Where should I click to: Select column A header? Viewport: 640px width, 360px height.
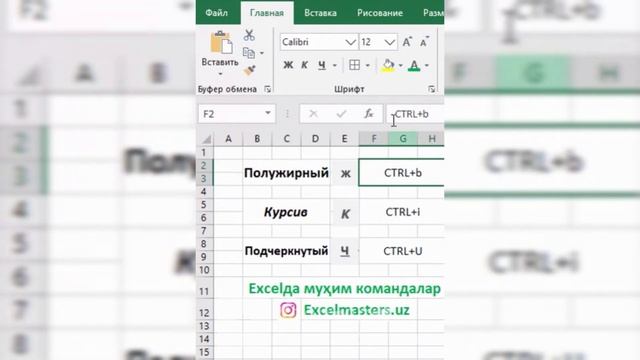pos(228,139)
